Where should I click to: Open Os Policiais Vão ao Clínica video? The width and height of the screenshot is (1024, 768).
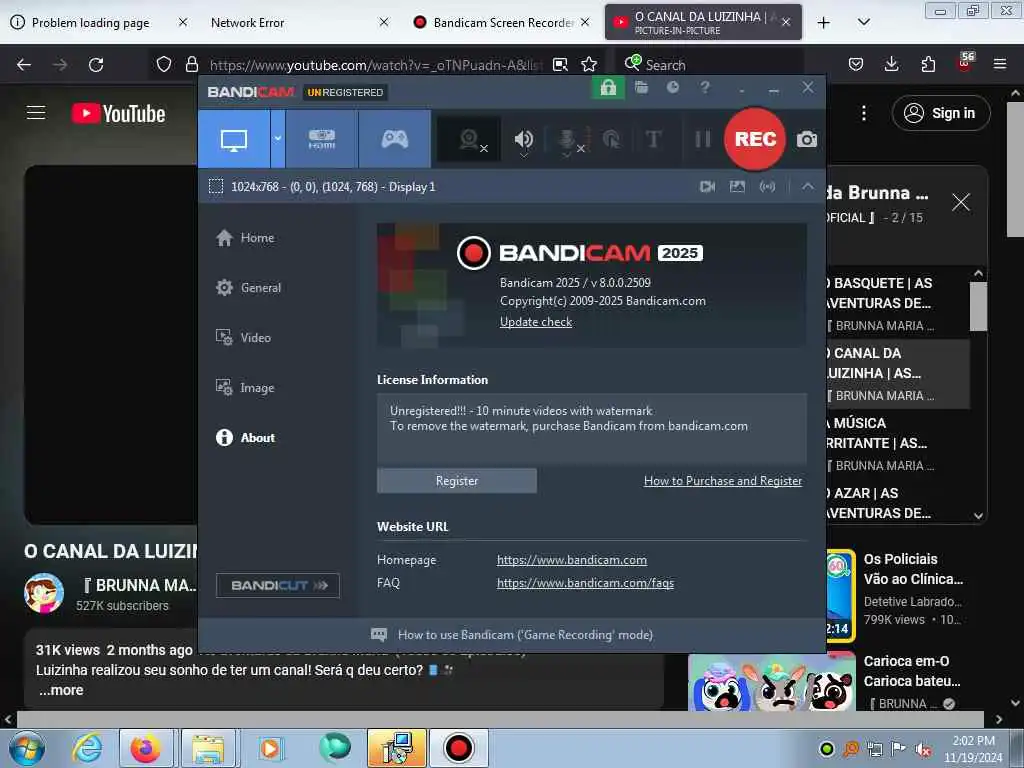pyautogui.click(x=913, y=569)
